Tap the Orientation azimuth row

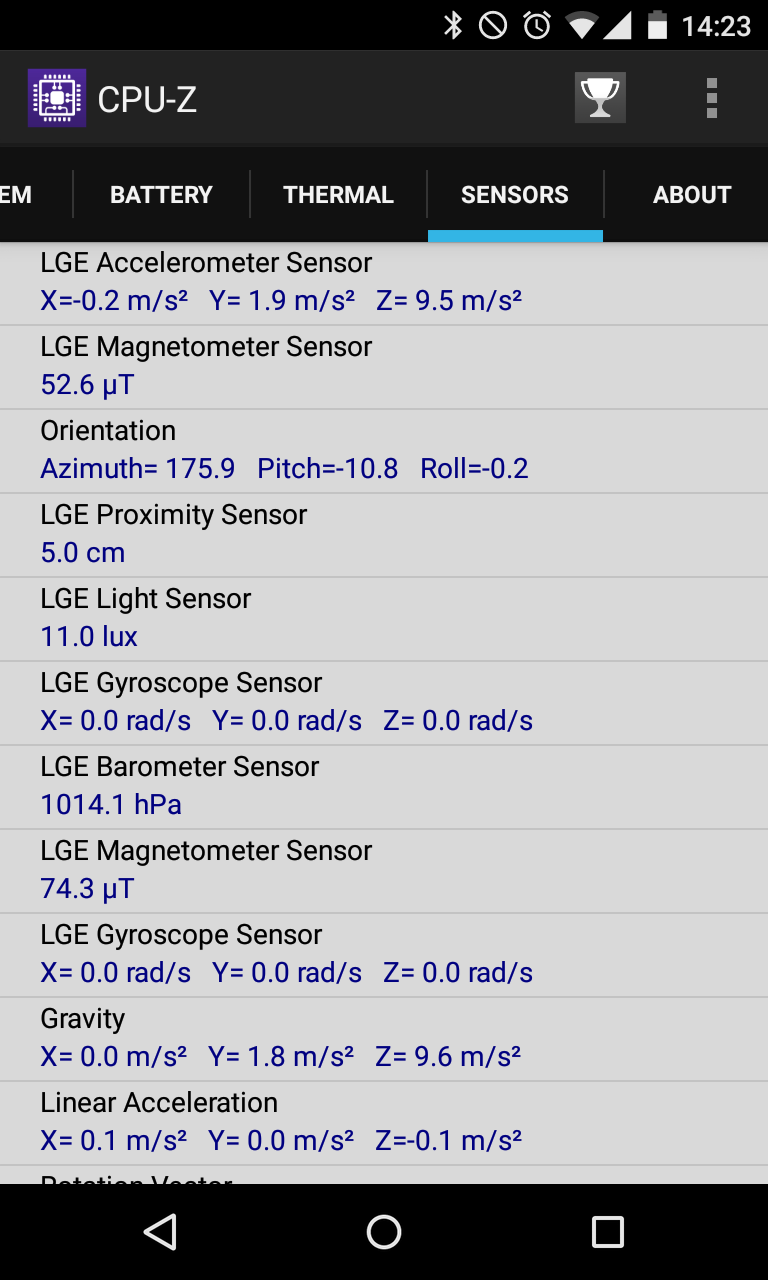384,451
